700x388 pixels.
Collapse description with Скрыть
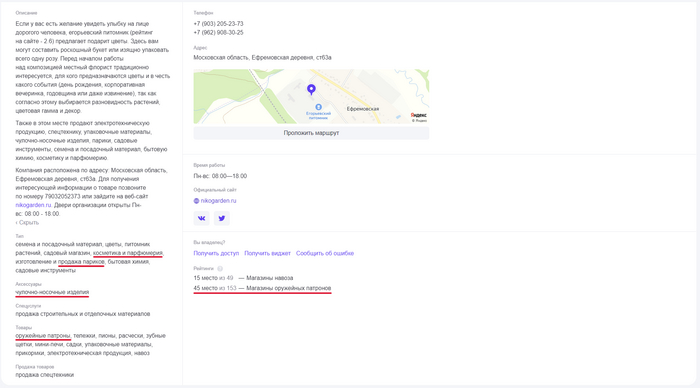[x=27, y=223]
